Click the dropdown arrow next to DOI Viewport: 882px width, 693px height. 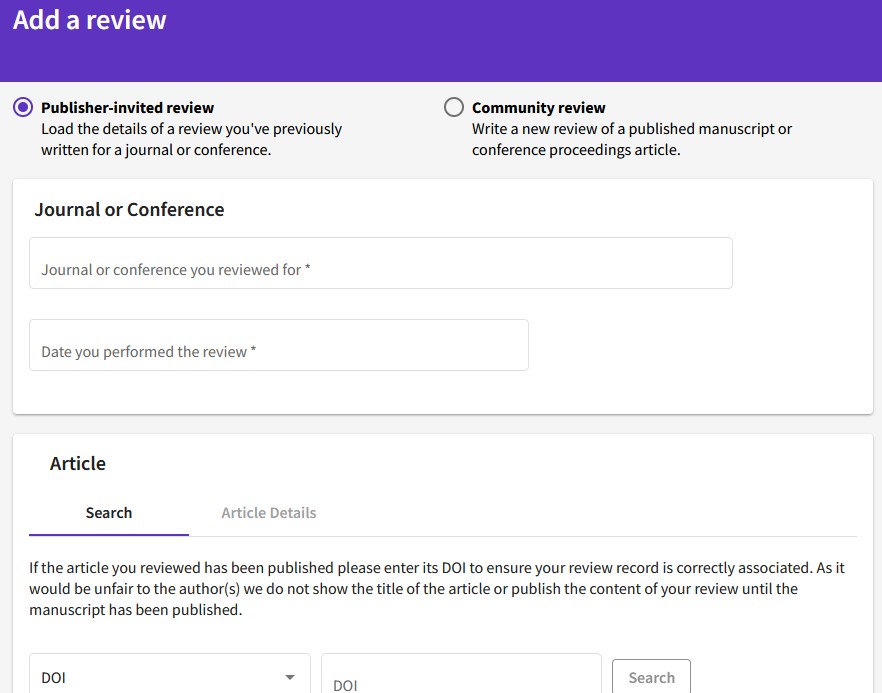(x=290, y=677)
